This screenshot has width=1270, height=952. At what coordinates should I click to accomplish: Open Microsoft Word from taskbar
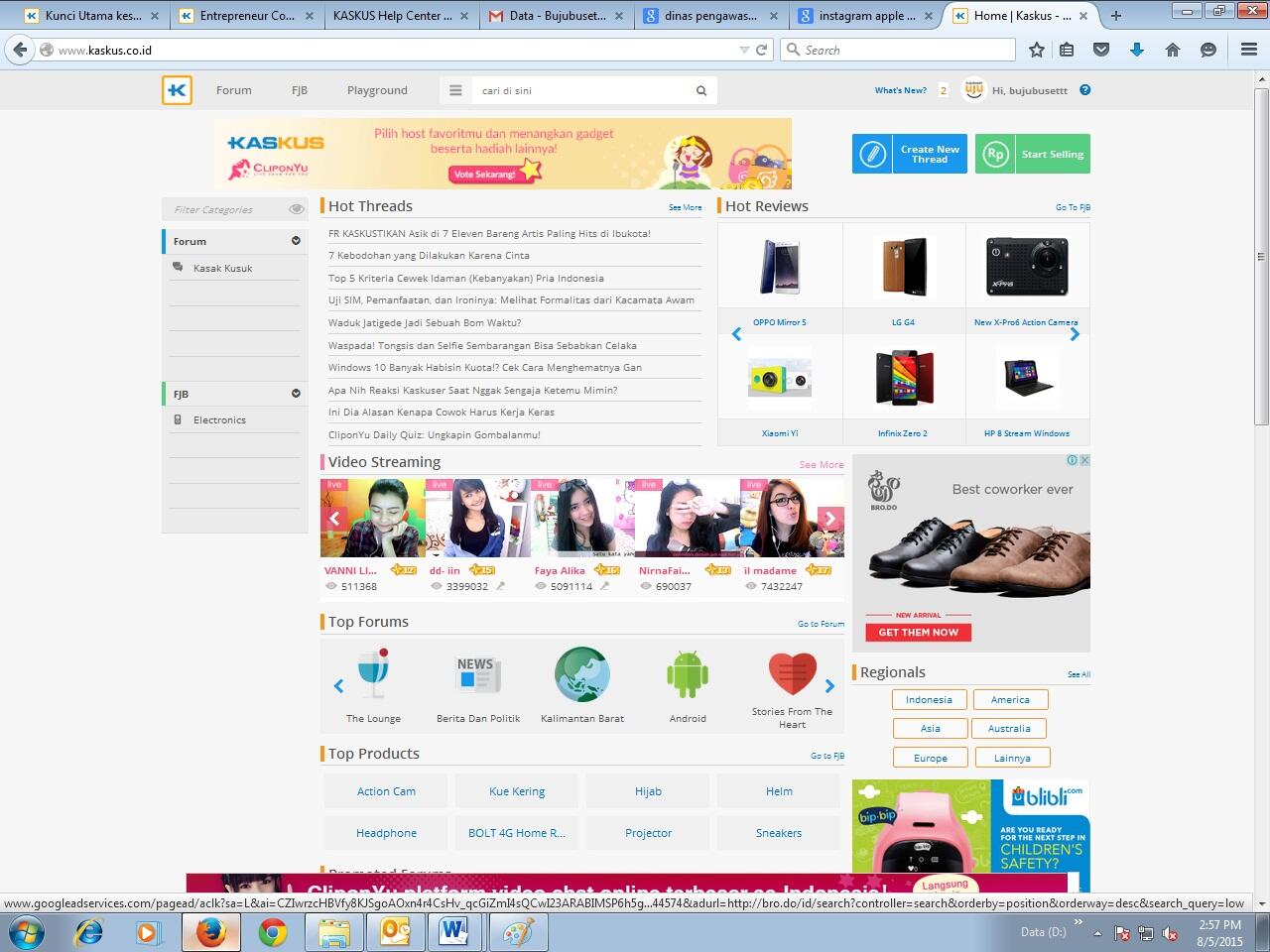click(453, 932)
